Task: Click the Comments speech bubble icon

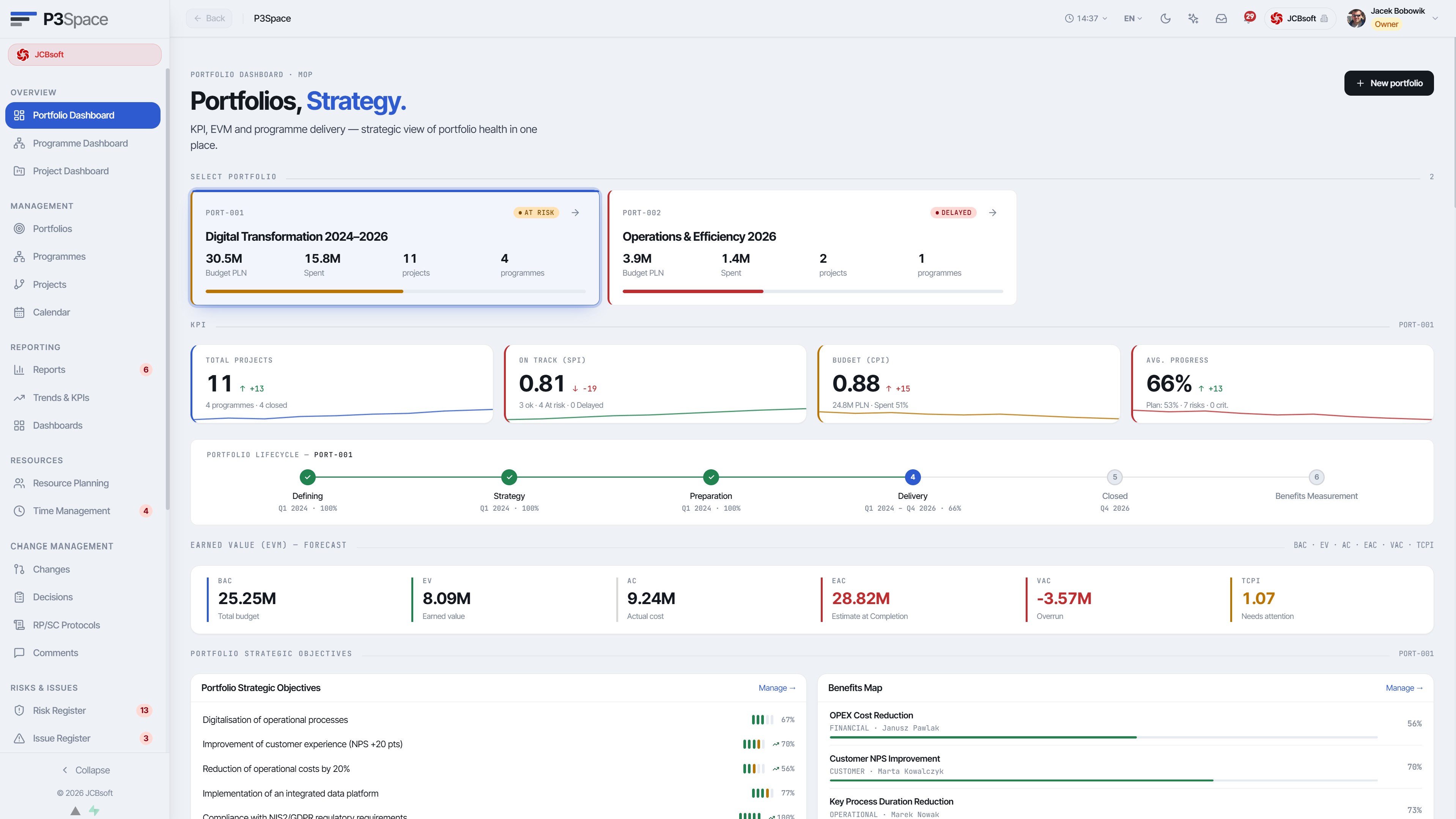Action: pyautogui.click(x=19, y=653)
